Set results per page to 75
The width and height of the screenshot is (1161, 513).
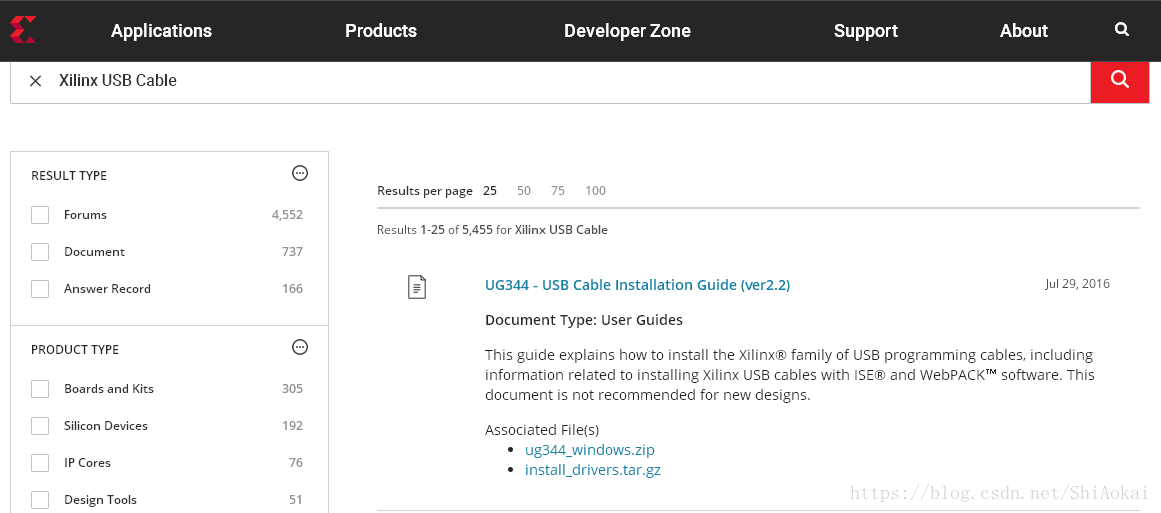[558, 191]
